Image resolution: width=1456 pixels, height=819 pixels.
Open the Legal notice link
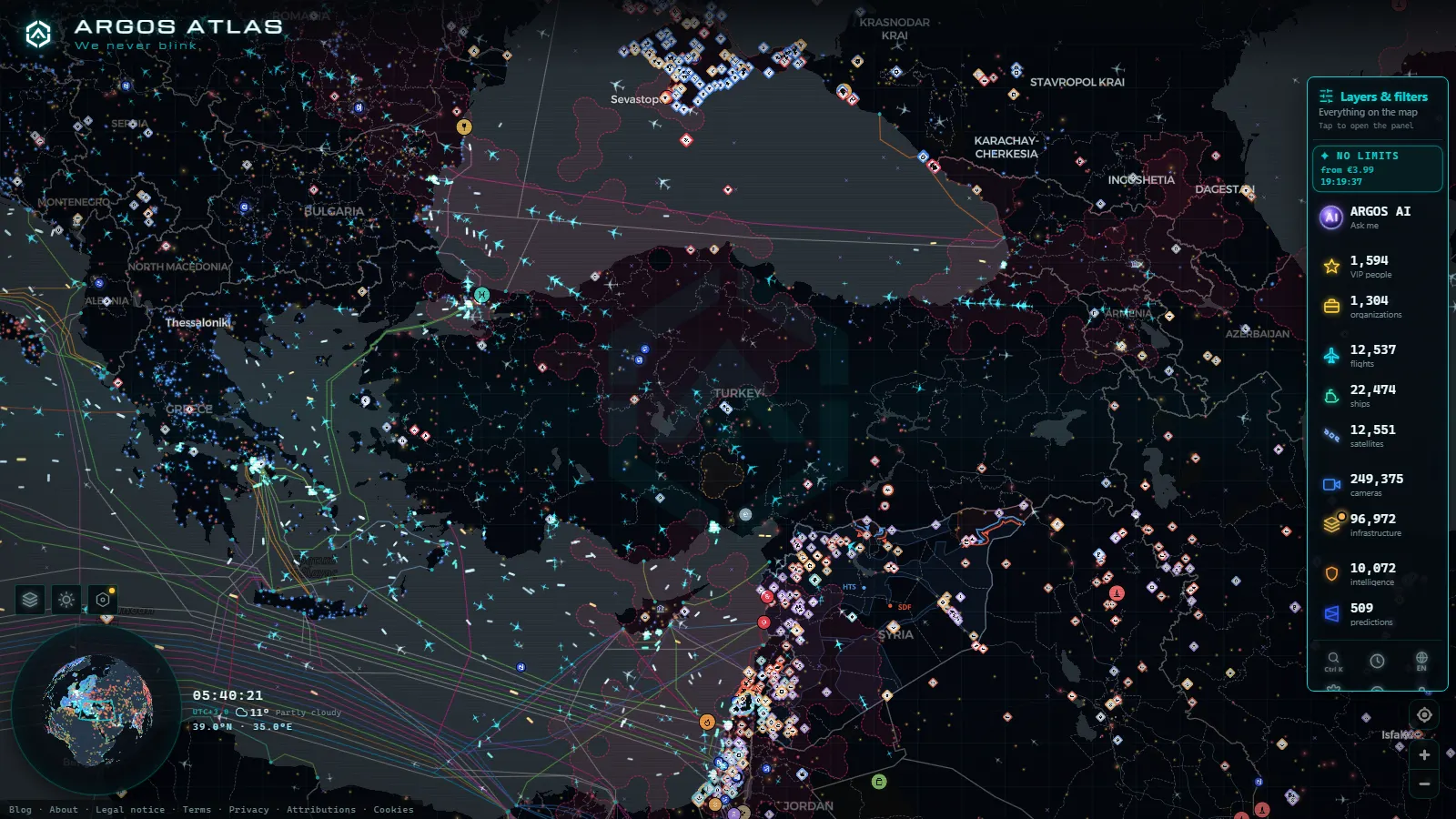(x=130, y=810)
